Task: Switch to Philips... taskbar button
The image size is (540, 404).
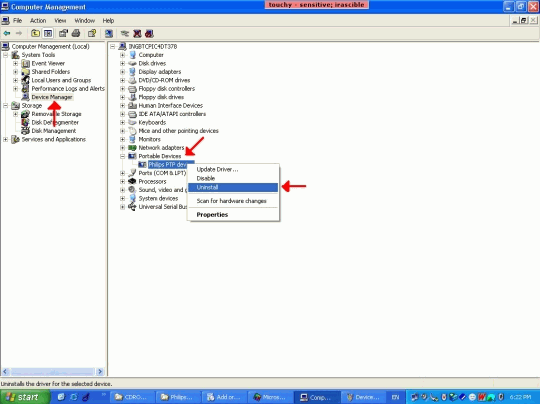Action: [x=177, y=397]
